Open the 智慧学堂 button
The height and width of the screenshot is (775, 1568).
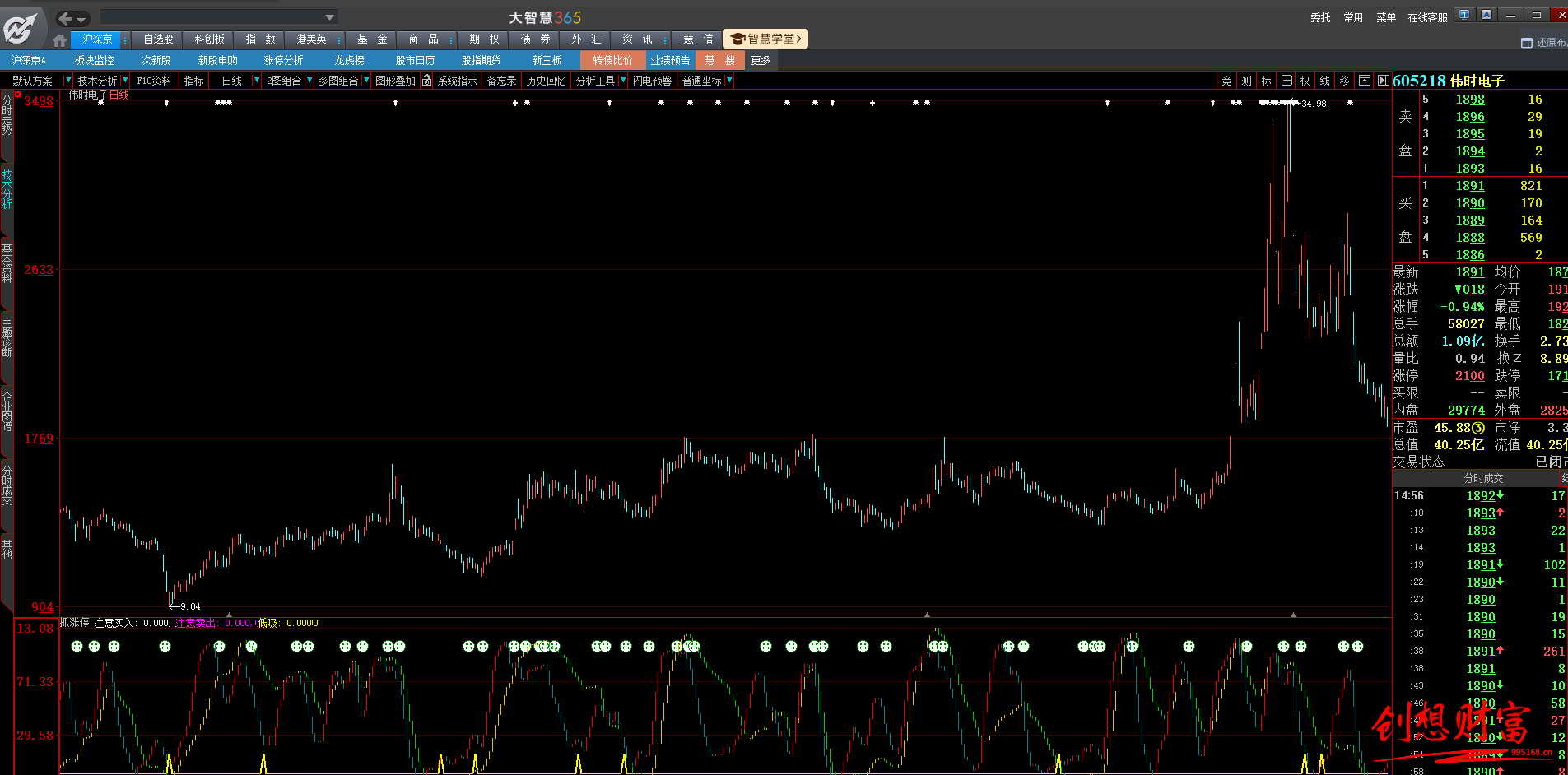tap(765, 39)
